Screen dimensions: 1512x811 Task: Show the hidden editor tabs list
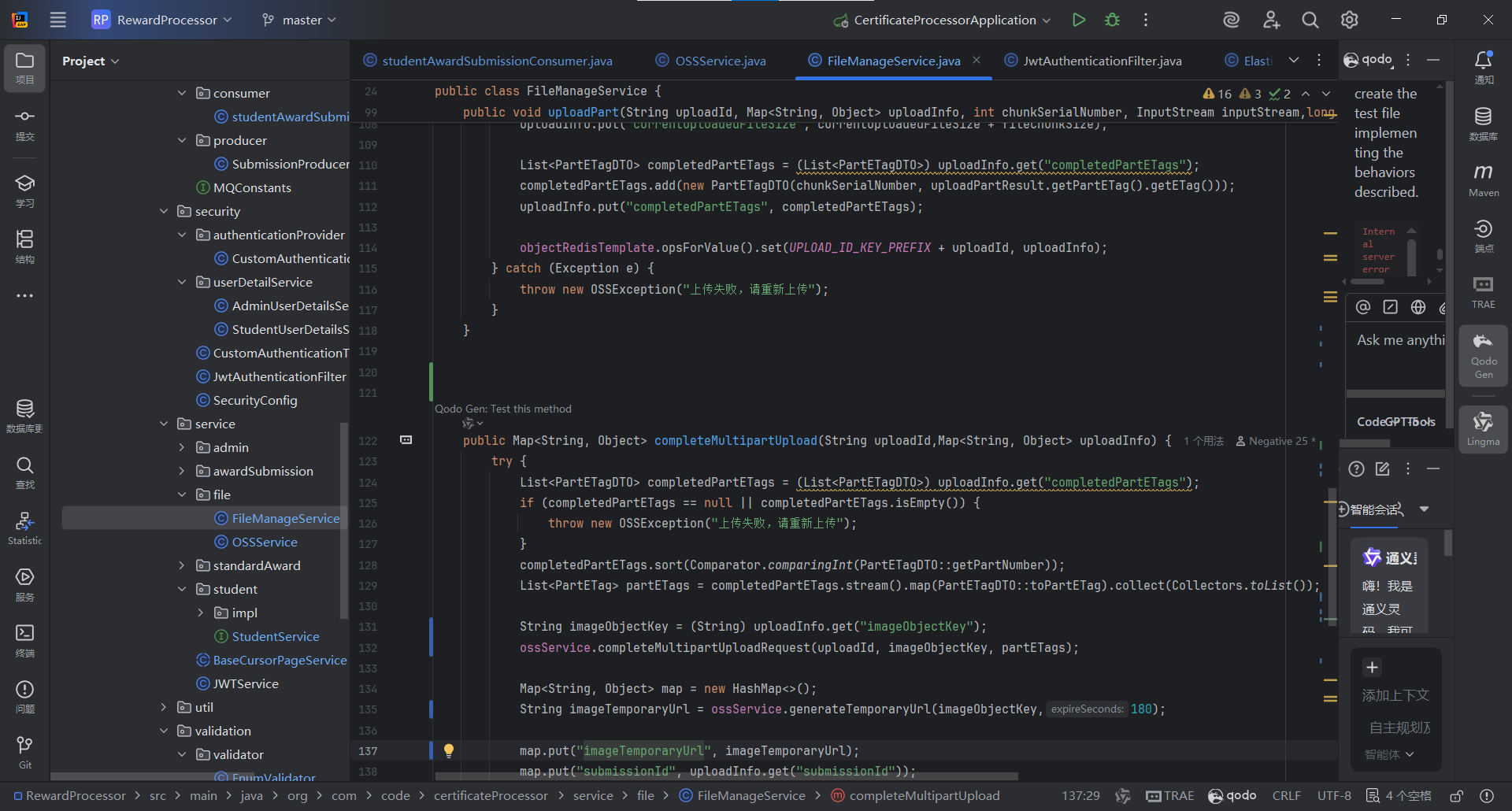[x=1294, y=60]
